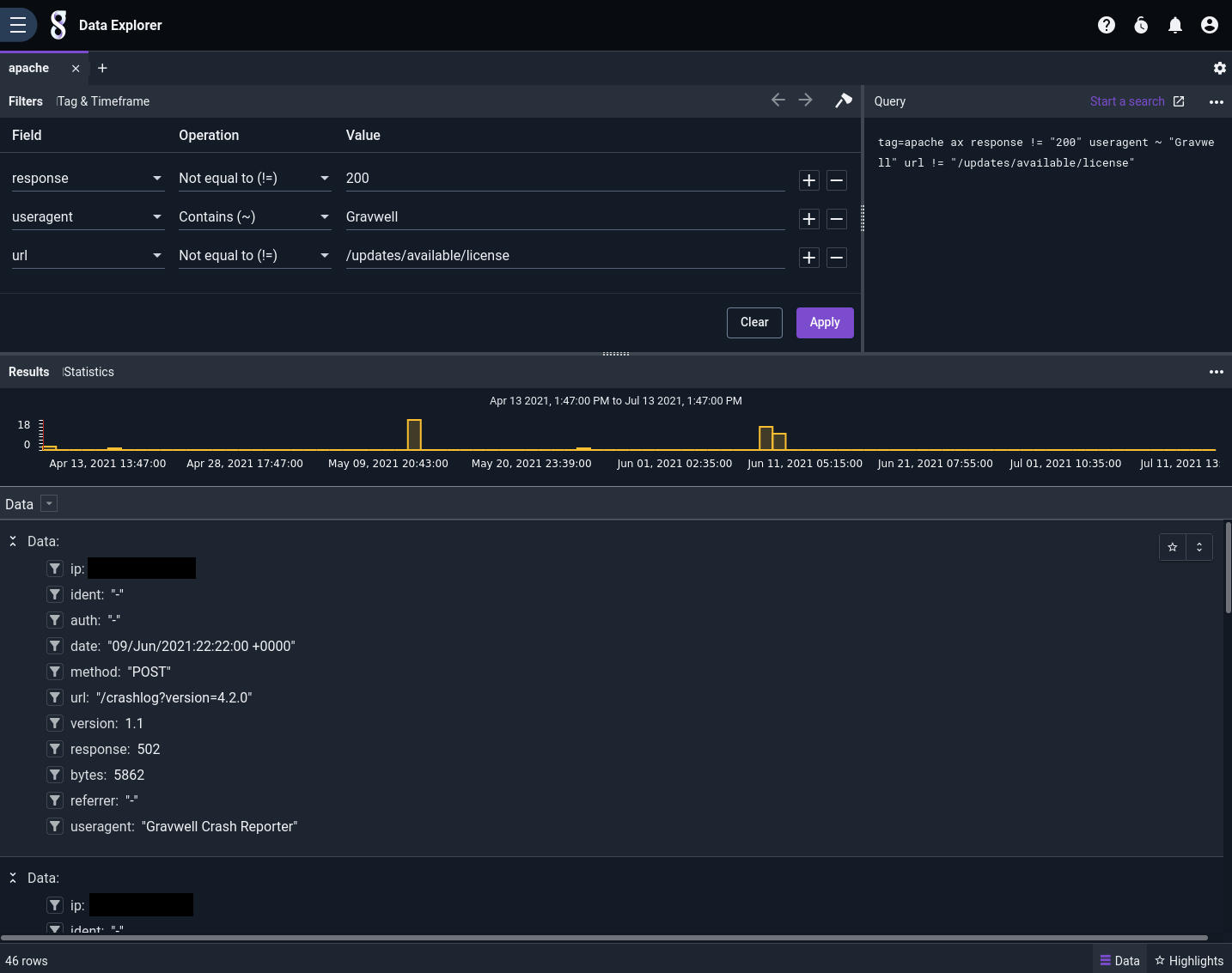Filter on referrer field value
The width and height of the screenshot is (1232, 973).
pyautogui.click(x=55, y=800)
